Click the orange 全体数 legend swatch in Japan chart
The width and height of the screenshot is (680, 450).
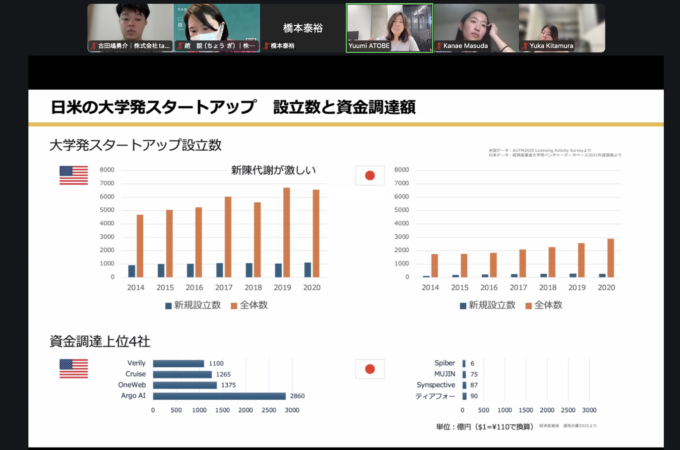coord(529,304)
